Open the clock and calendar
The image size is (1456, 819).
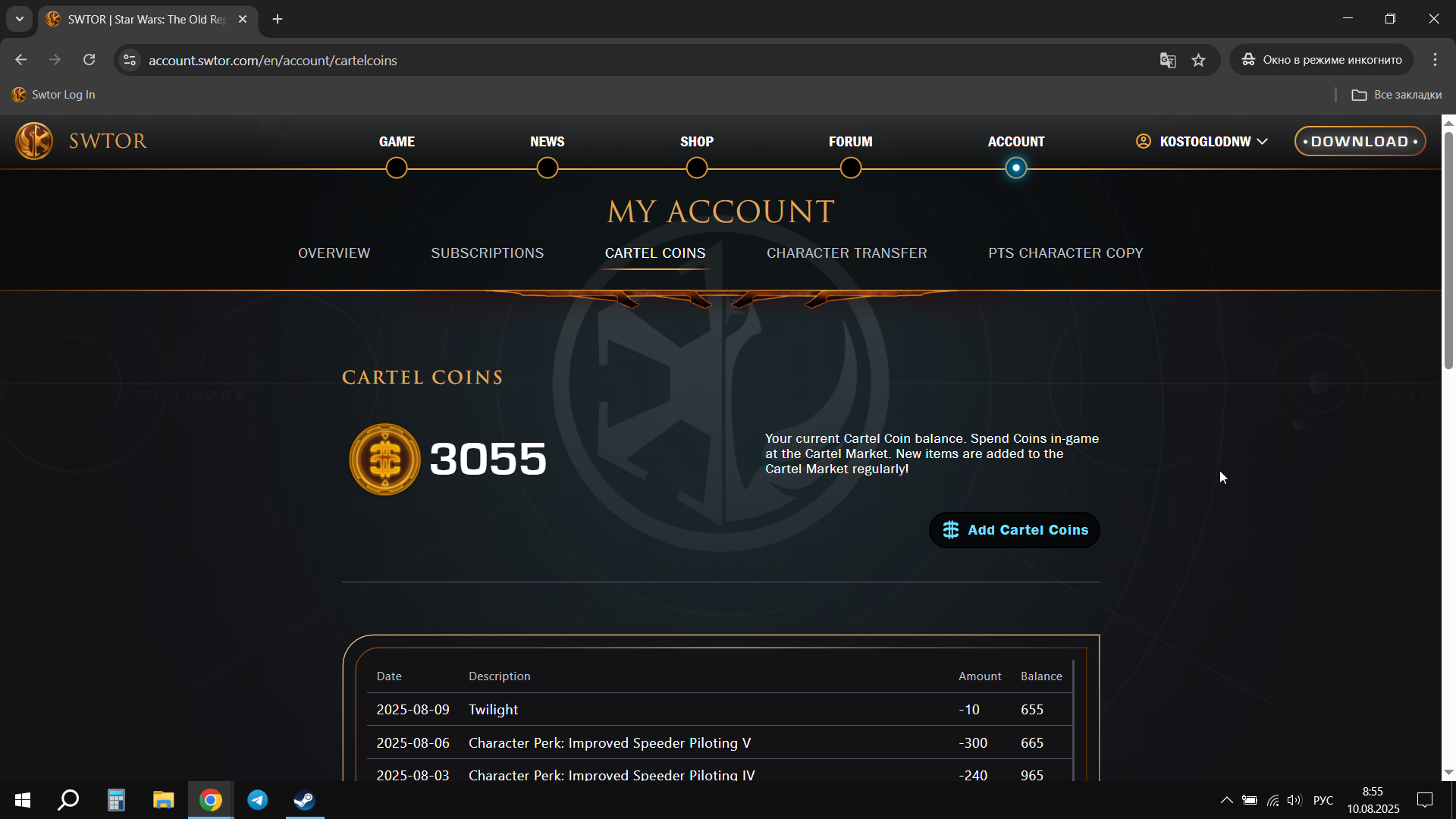(1373, 800)
